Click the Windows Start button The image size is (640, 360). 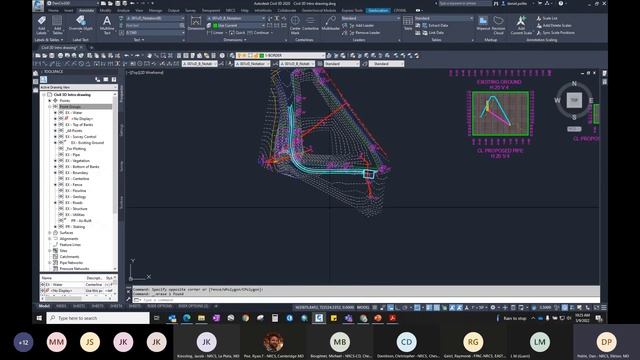(x=39, y=318)
